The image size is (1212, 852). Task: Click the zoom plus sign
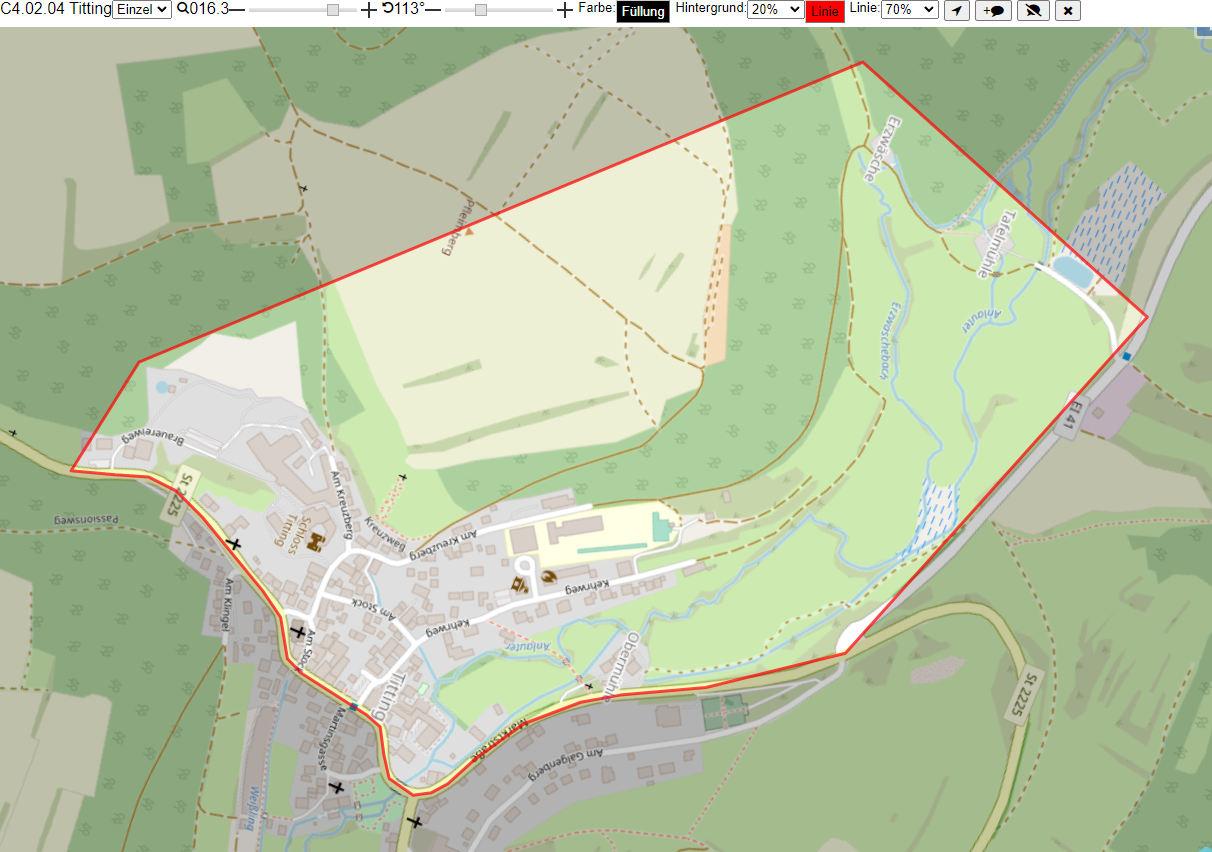(368, 9)
